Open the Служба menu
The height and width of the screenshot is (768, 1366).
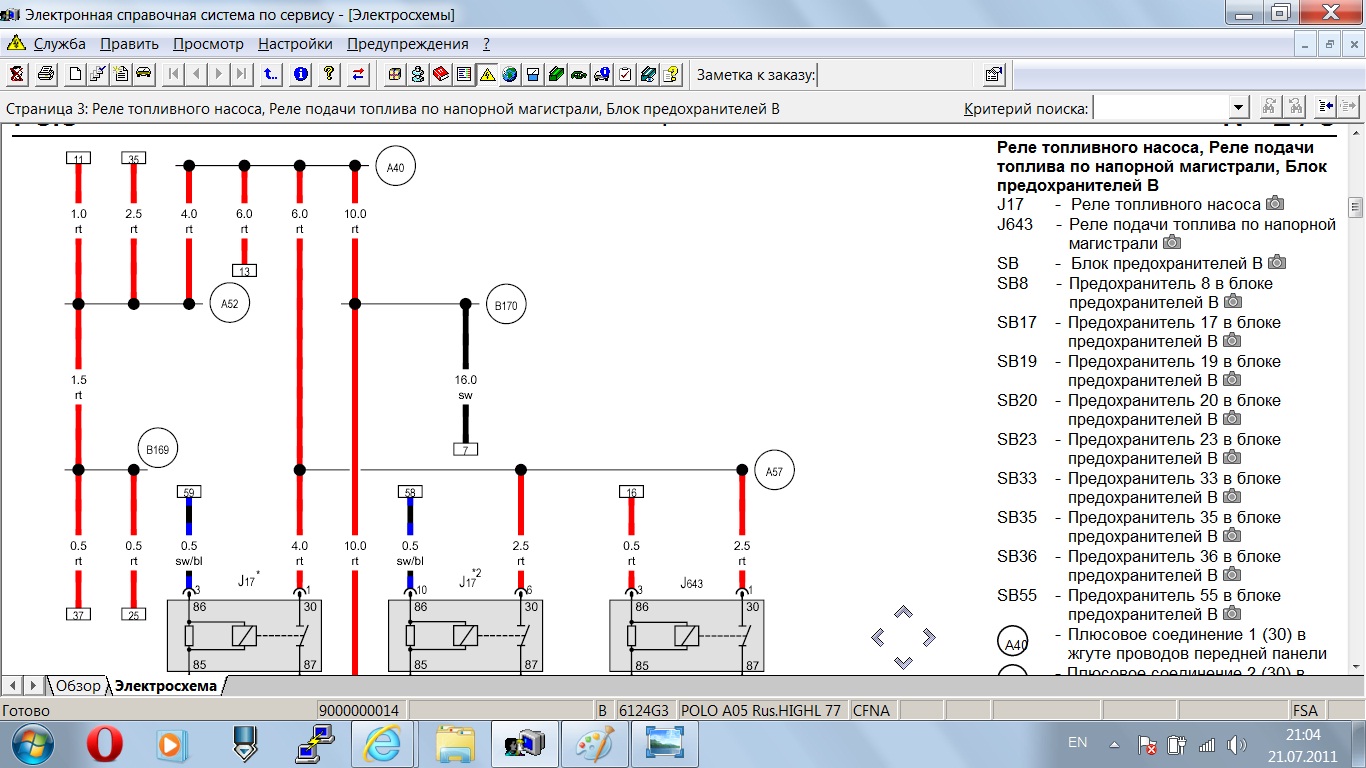59,44
